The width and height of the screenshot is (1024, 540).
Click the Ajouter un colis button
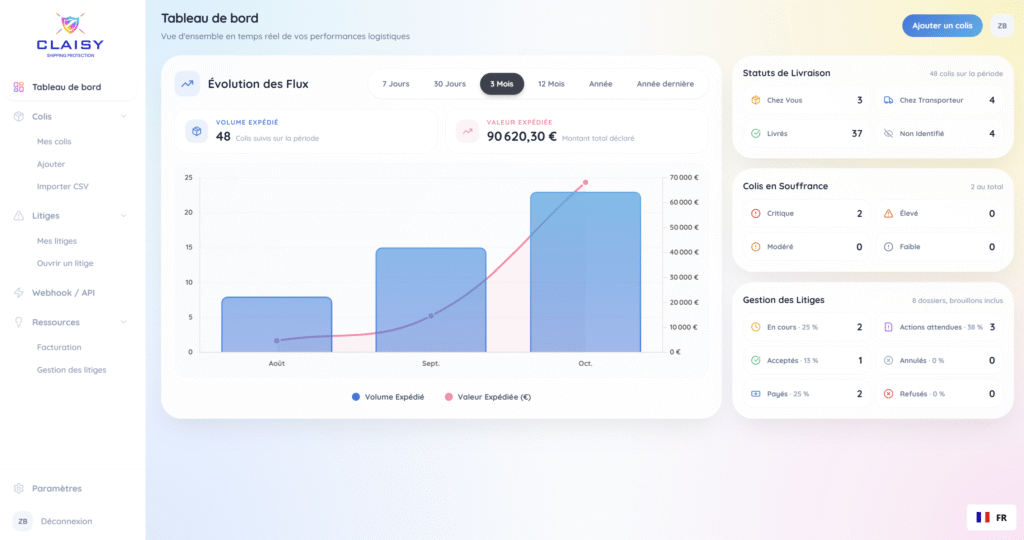[942, 25]
